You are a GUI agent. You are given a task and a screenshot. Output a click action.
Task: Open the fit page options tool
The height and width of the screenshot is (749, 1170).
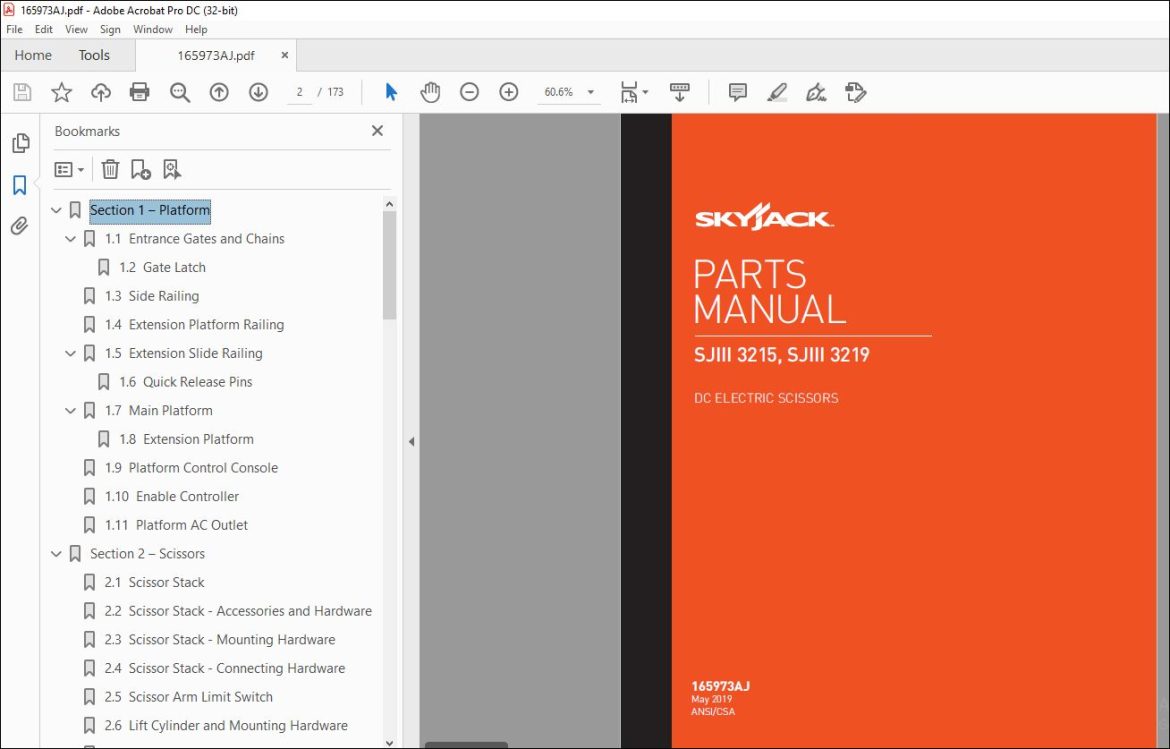coord(634,93)
